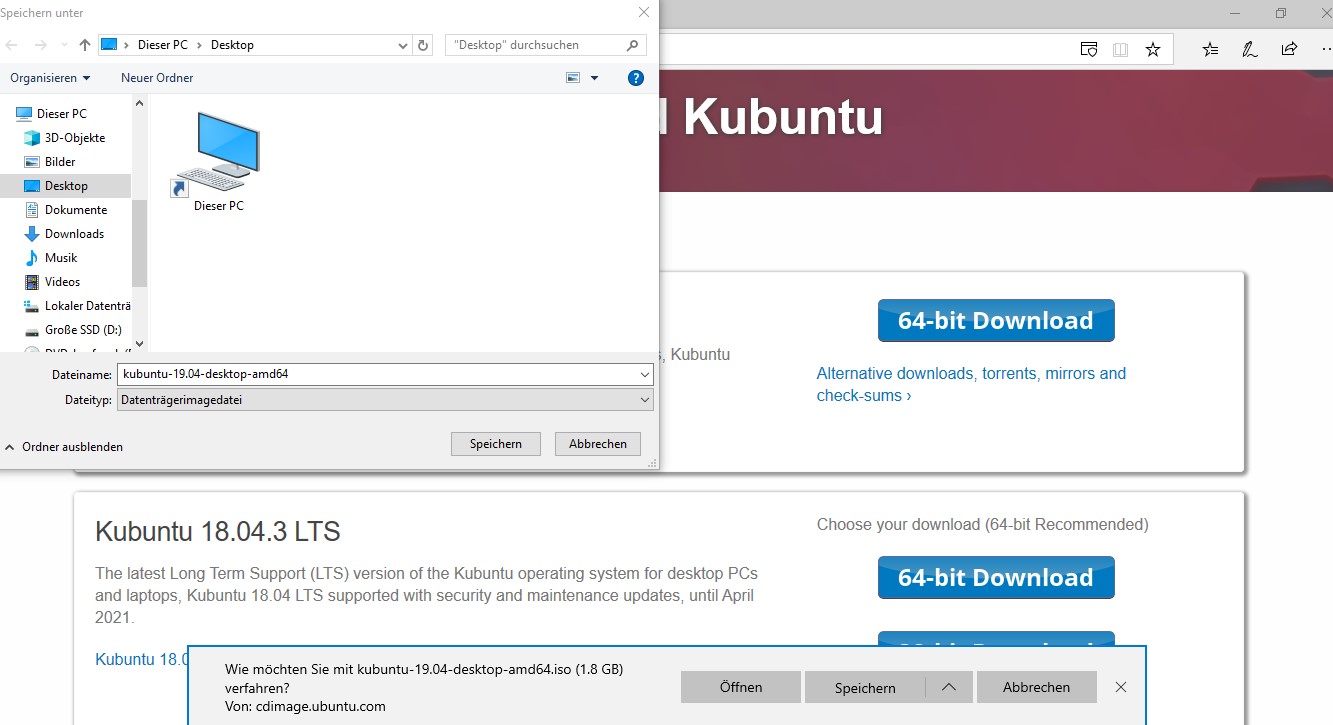Go up one folder level in the save dialog

pyautogui.click(x=85, y=45)
